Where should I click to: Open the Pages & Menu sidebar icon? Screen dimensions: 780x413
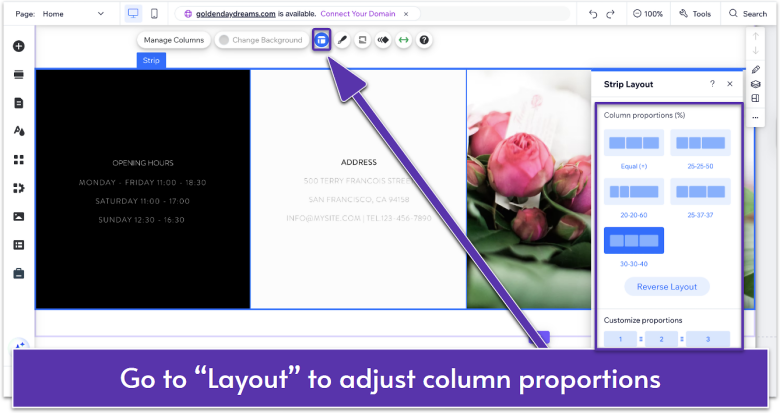(x=18, y=103)
